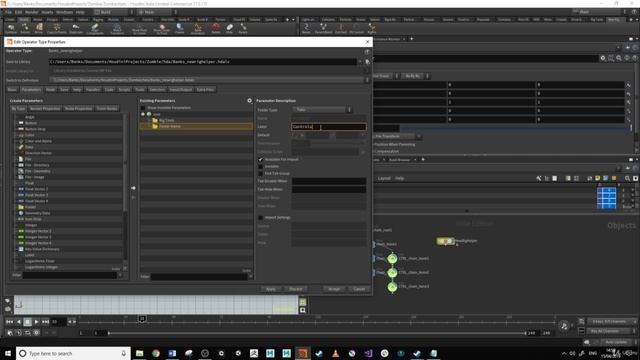Click the CTRL_chain_bone1 node in network view
Image resolution: width=640 pixels, height=360 pixels.
(392, 258)
